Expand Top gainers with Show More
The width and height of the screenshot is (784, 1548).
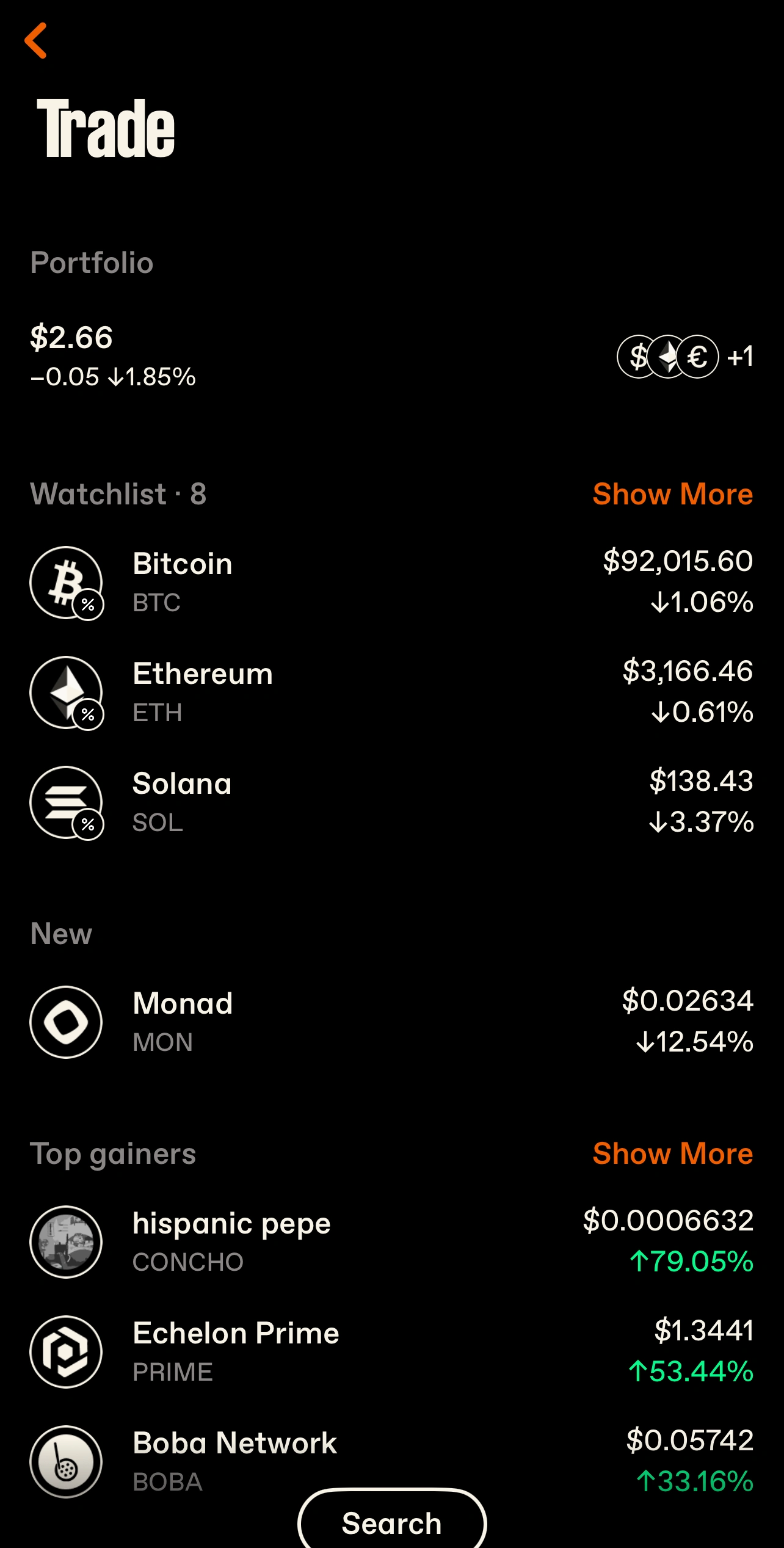click(x=672, y=1154)
